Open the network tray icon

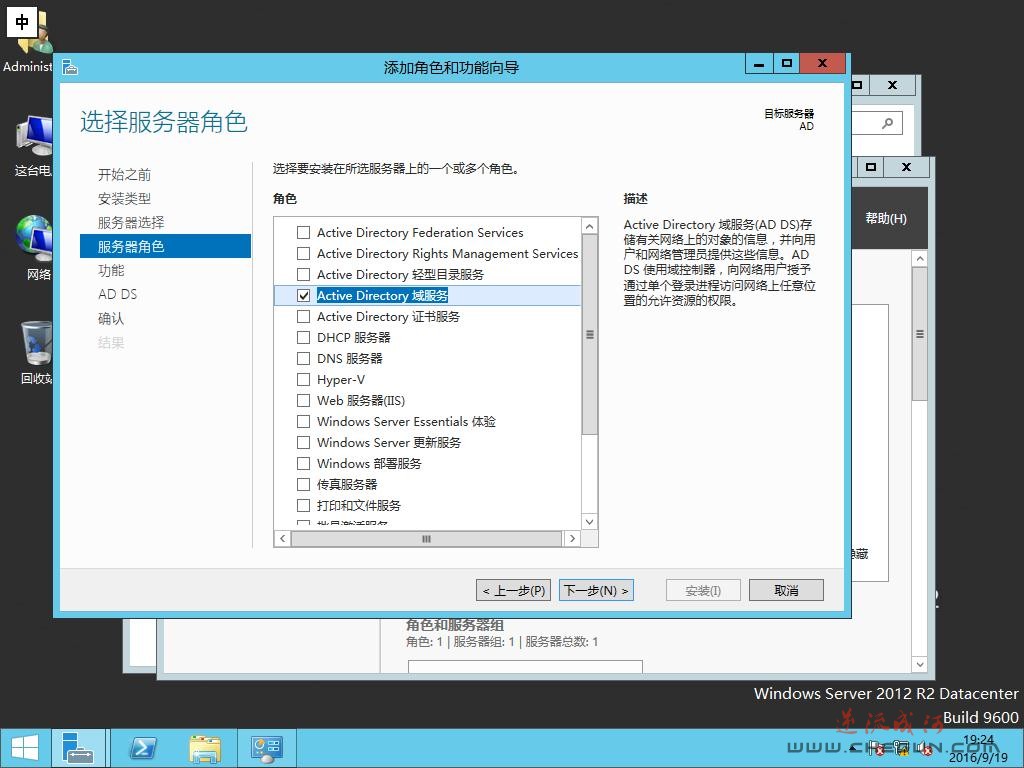(x=901, y=747)
